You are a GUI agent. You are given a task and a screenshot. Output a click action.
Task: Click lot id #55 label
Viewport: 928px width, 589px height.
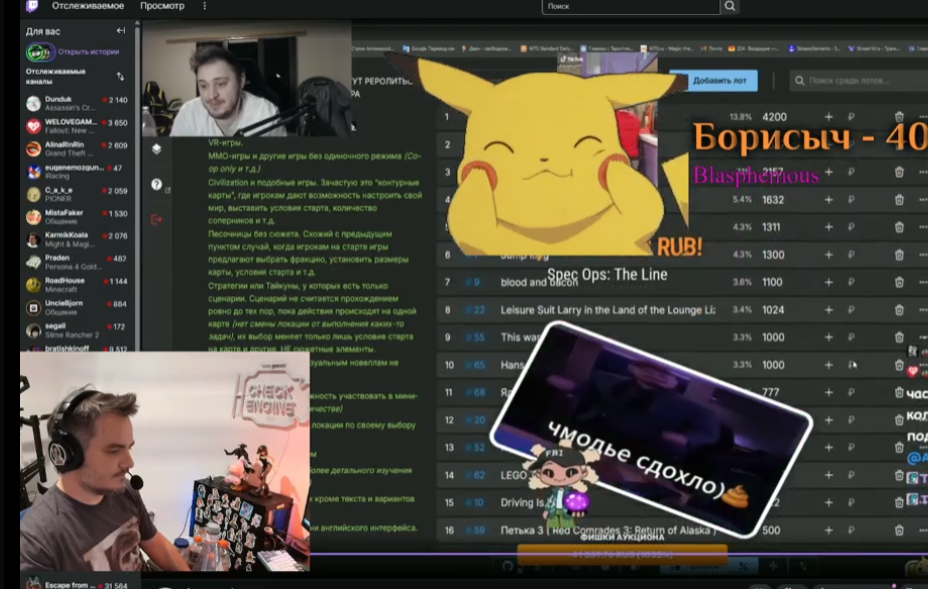point(476,337)
